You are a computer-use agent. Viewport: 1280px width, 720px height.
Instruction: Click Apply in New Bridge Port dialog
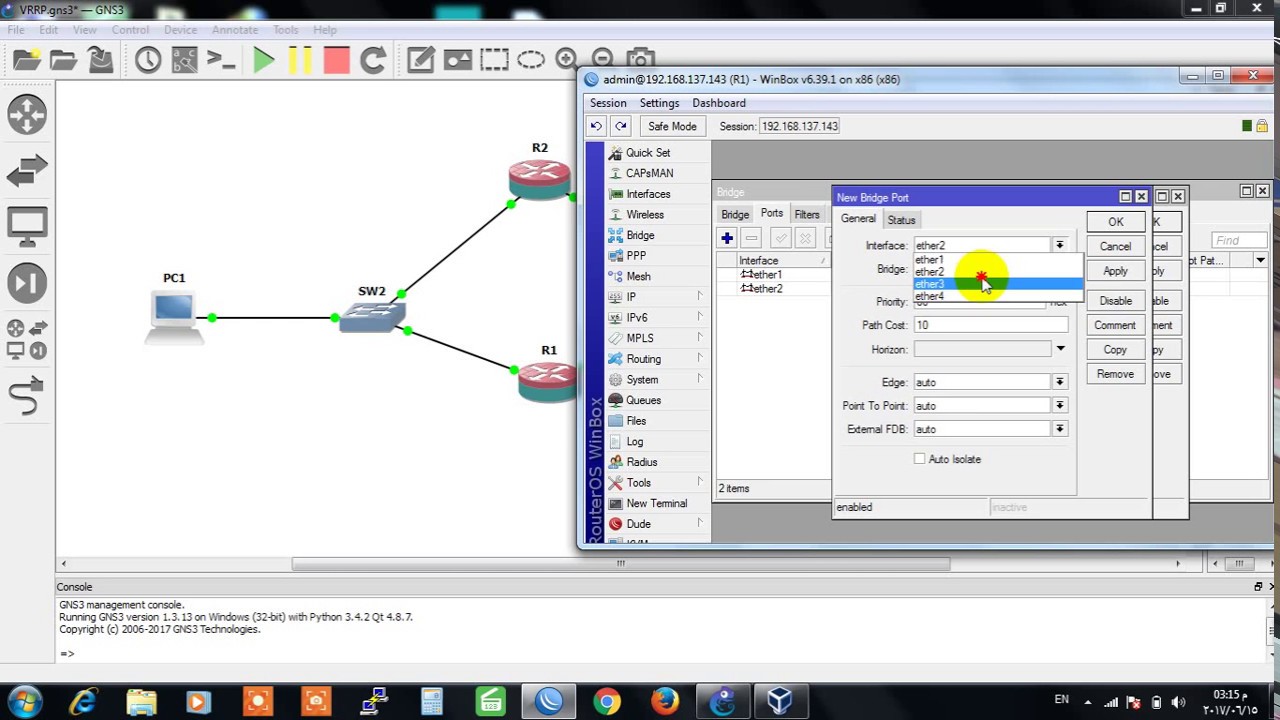coord(1115,271)
